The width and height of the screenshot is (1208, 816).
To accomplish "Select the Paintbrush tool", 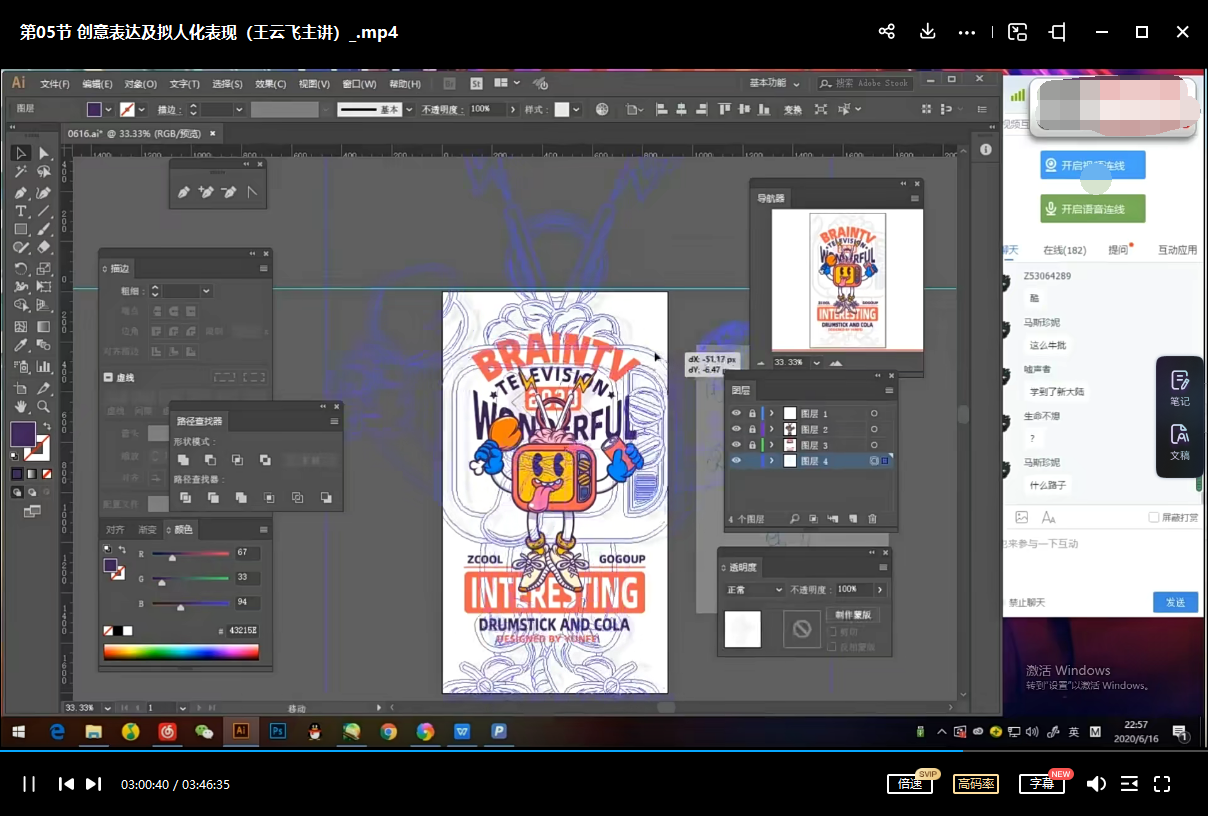I will click(x=43, y=230).
